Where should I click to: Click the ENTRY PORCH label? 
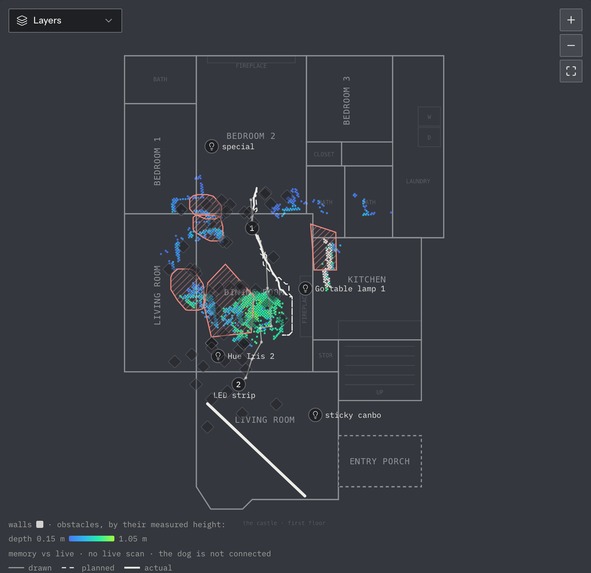[380, 461]
